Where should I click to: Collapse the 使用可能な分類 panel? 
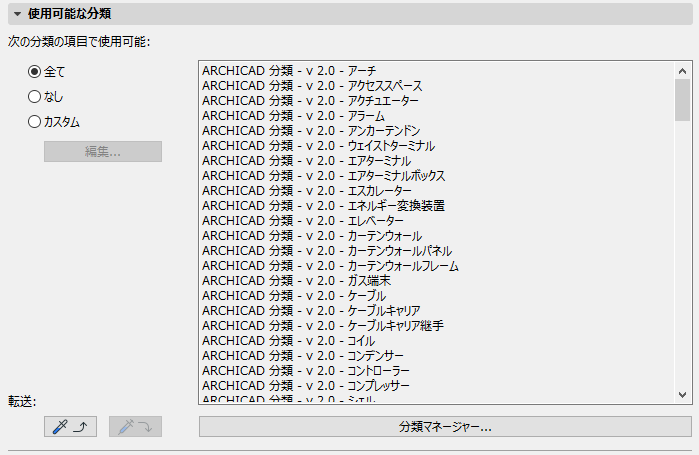[x=17, y=14]
